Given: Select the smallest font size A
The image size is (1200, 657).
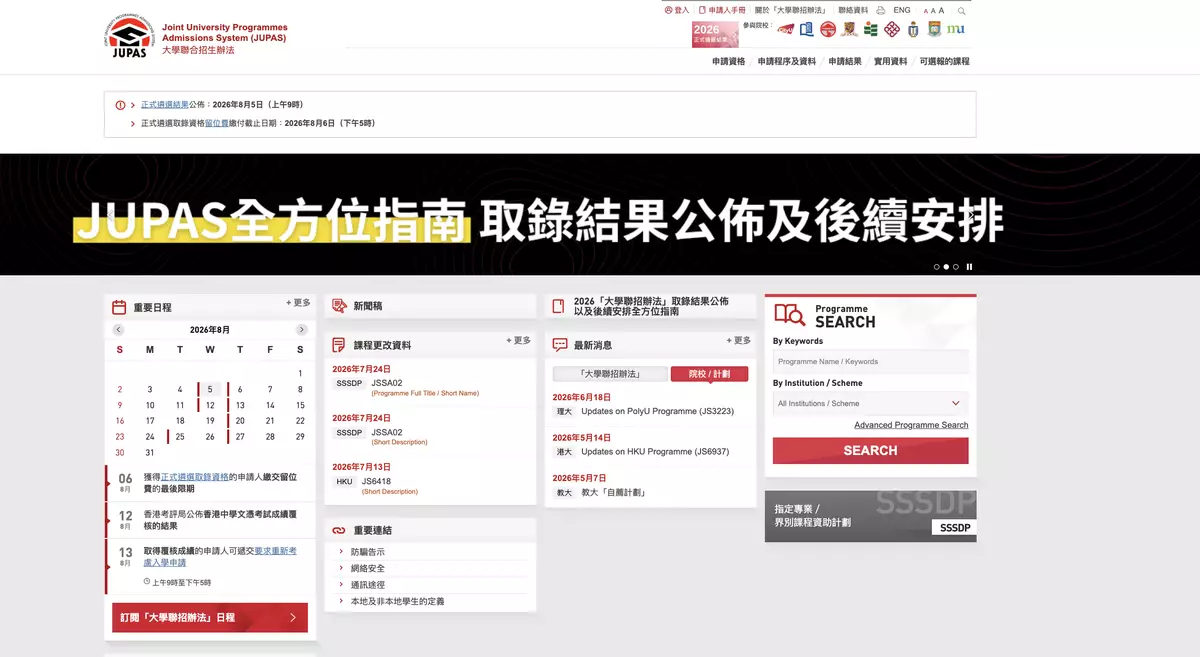Looking at the screenshot, I should [925, 11].
